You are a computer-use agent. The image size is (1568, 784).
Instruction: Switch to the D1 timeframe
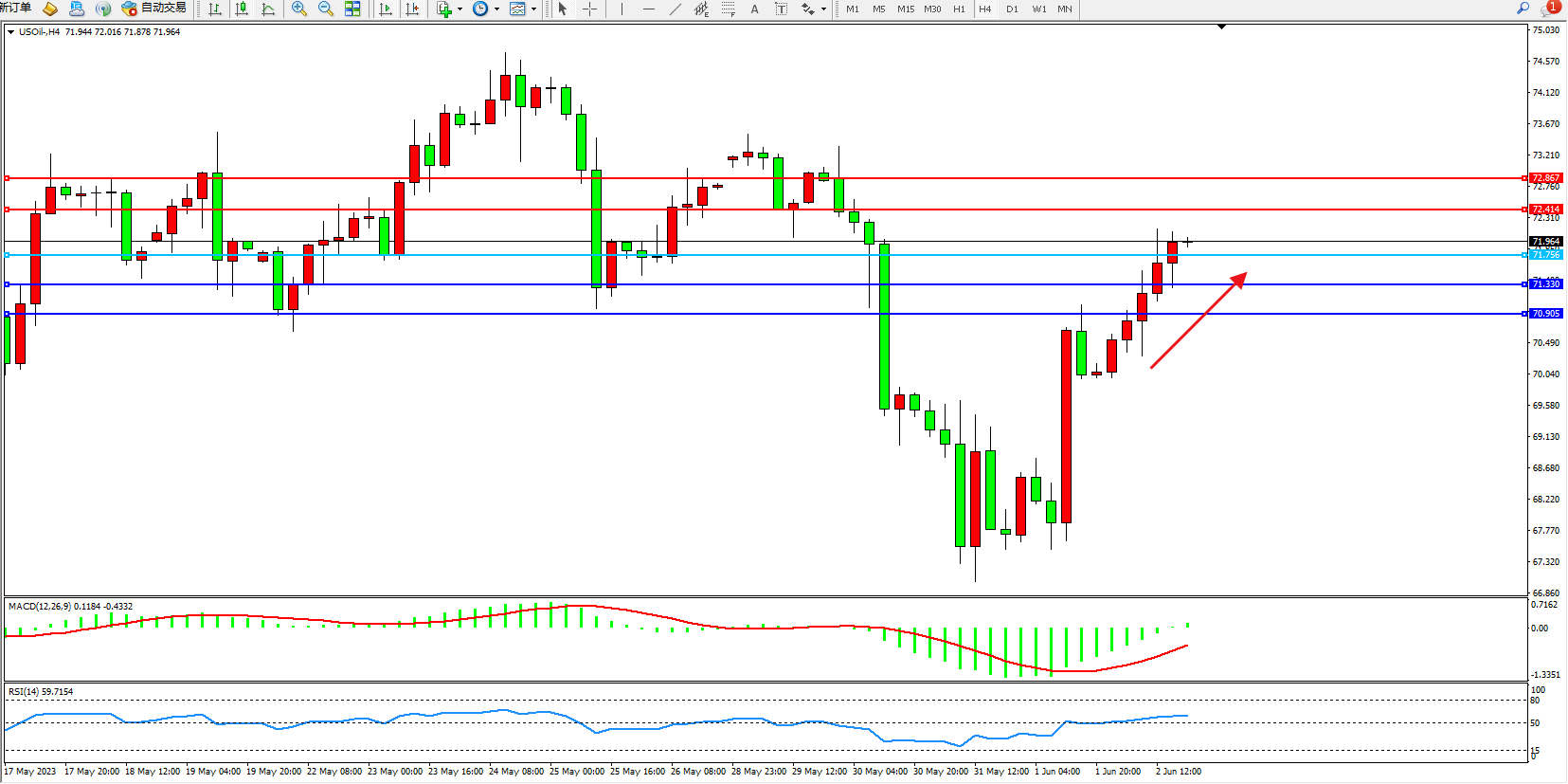(1012, 9)
